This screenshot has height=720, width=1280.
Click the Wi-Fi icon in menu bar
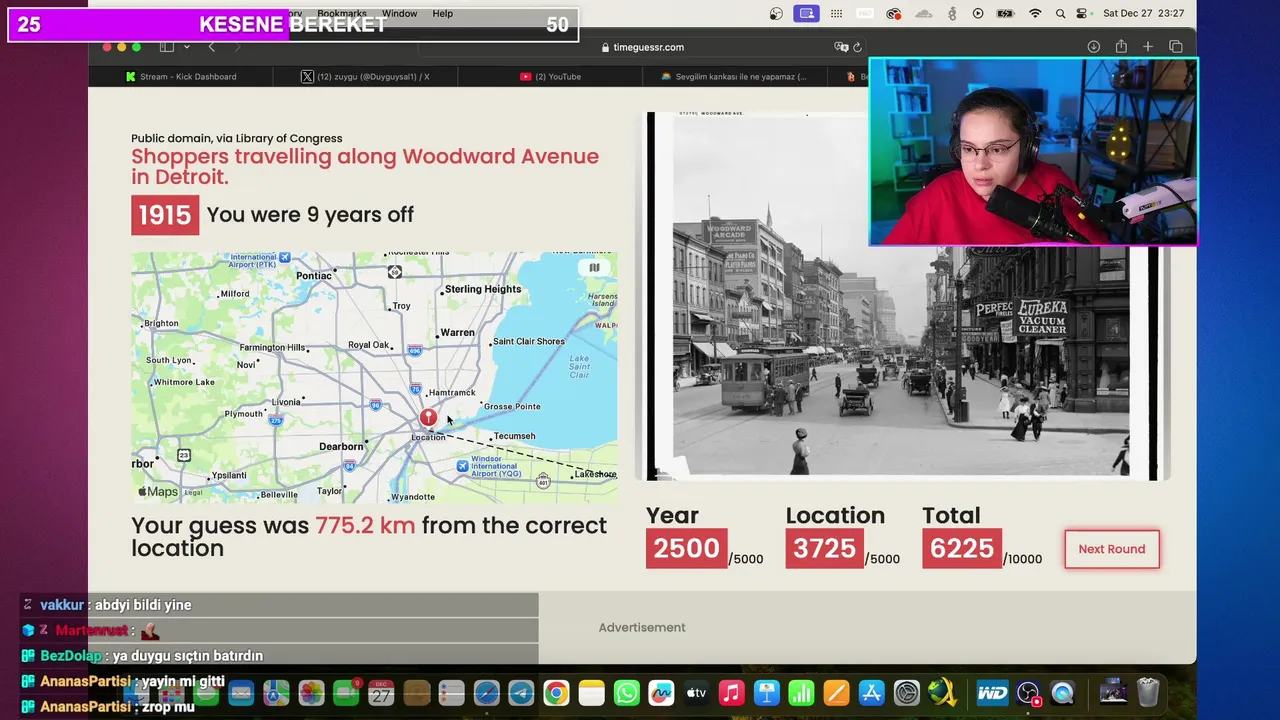click(1035, 14)
